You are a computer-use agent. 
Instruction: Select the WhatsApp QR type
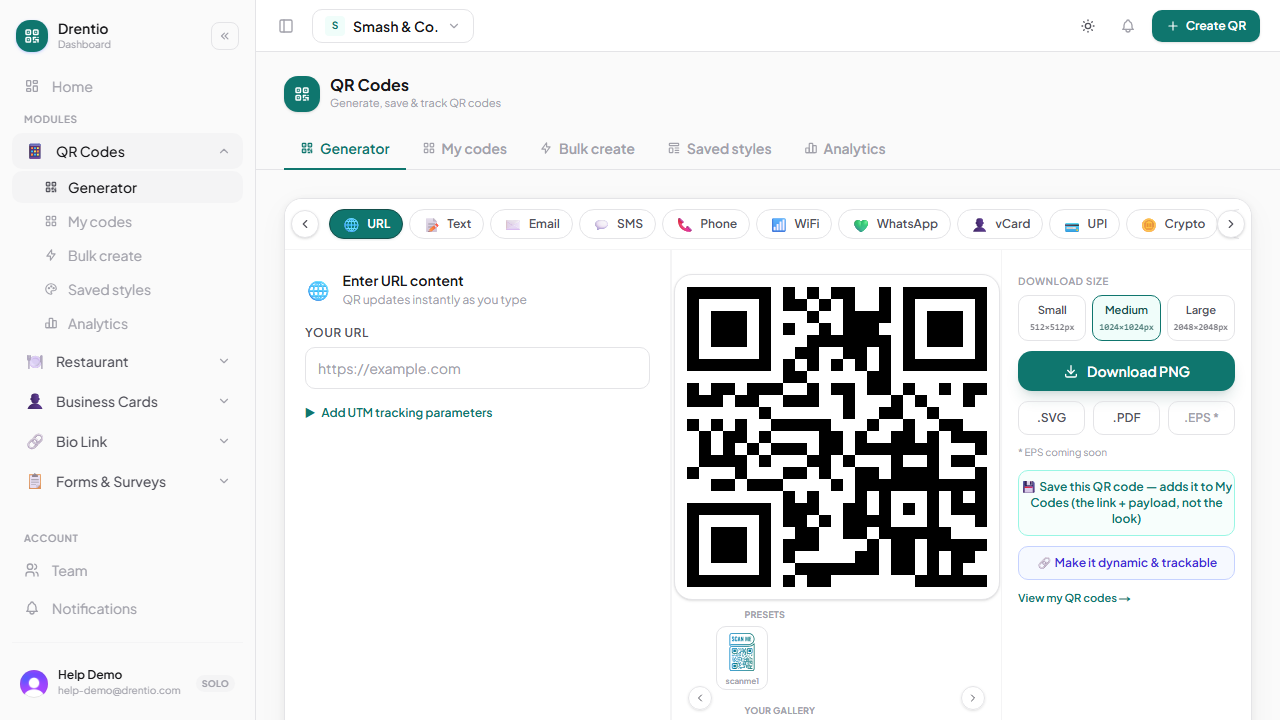[x=895, y=224]
